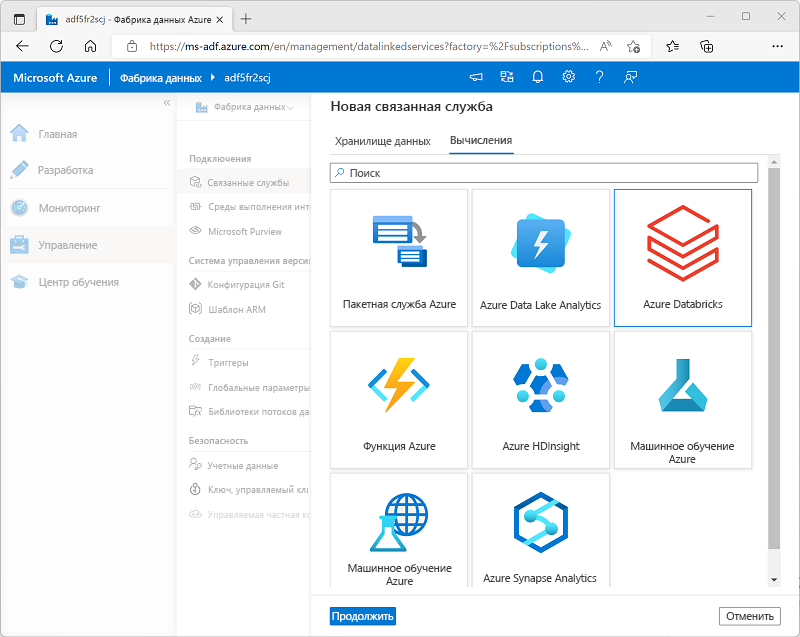Open Разработка pencil icon in sidebar
Screen dimensions: 800x637
[x=19, y=169]
